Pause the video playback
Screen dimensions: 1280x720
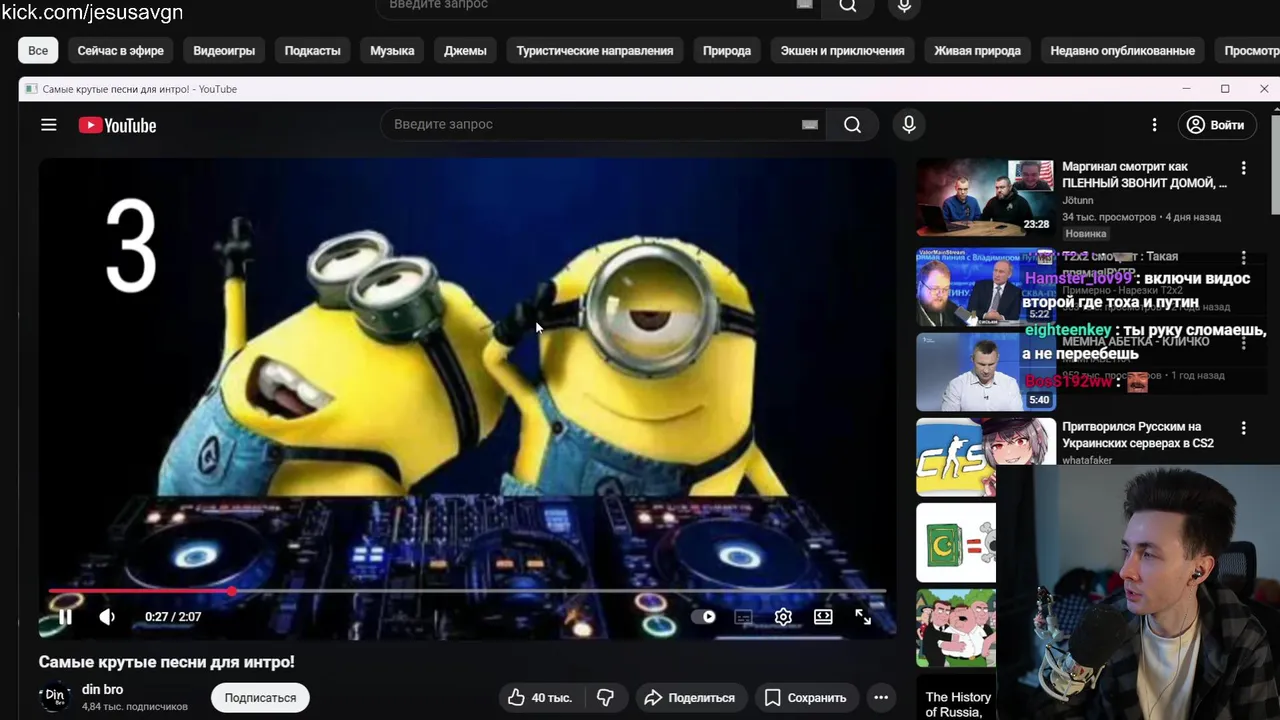coord(65,617)
